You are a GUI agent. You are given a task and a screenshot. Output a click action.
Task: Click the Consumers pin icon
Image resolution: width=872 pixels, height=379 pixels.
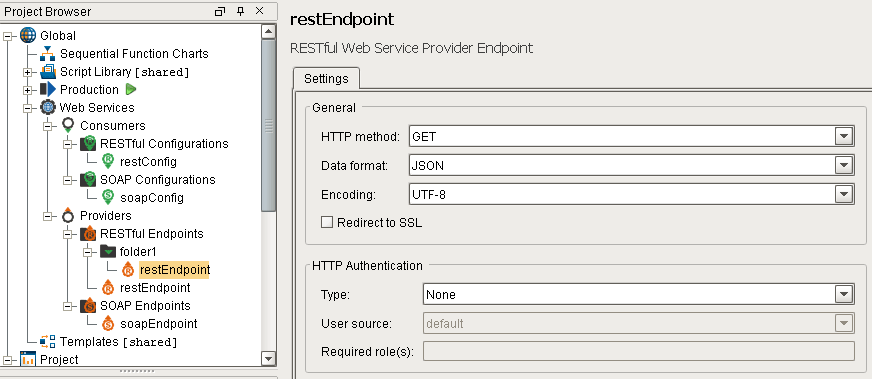tap(68, 126)
